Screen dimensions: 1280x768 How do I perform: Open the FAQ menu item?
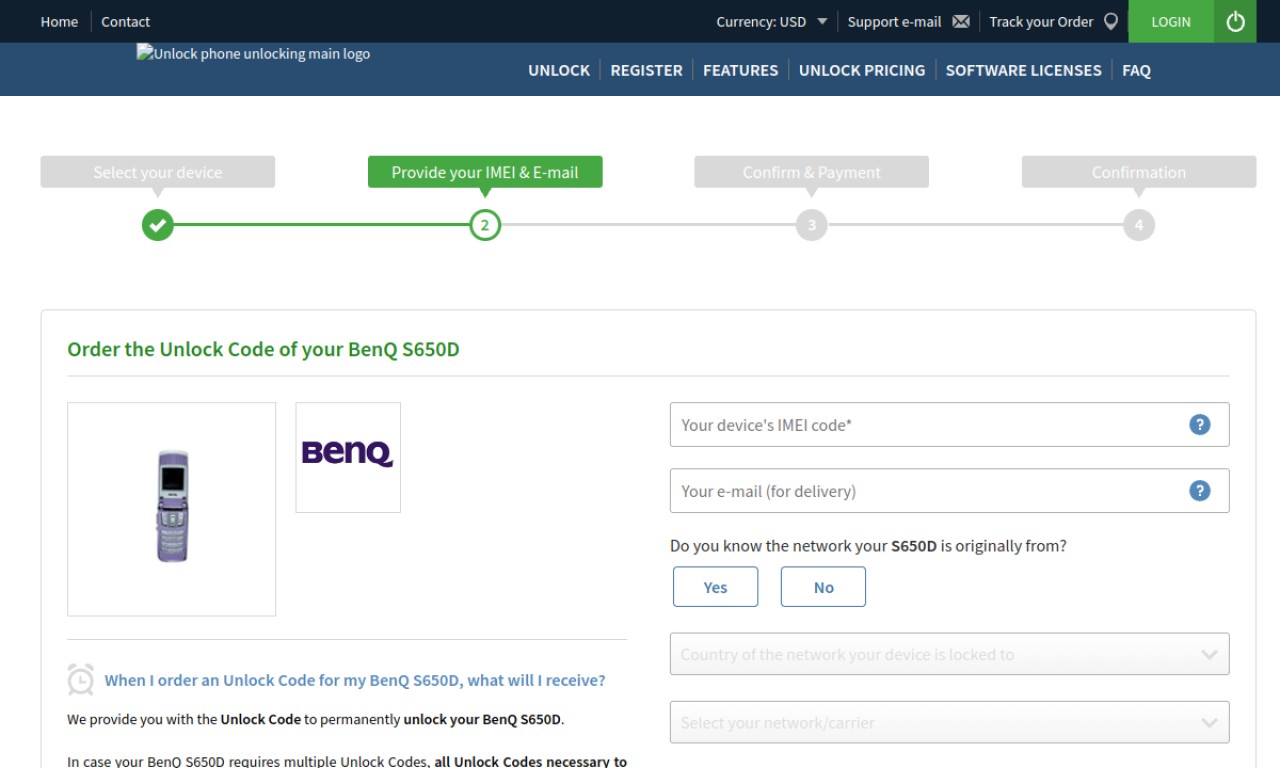(x=1136, y=70)
